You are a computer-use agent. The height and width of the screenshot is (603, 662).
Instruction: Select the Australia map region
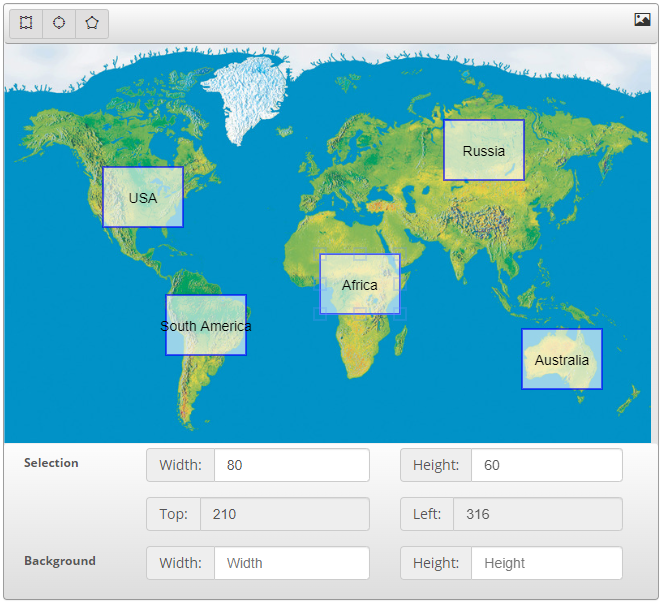pos(562,359)
